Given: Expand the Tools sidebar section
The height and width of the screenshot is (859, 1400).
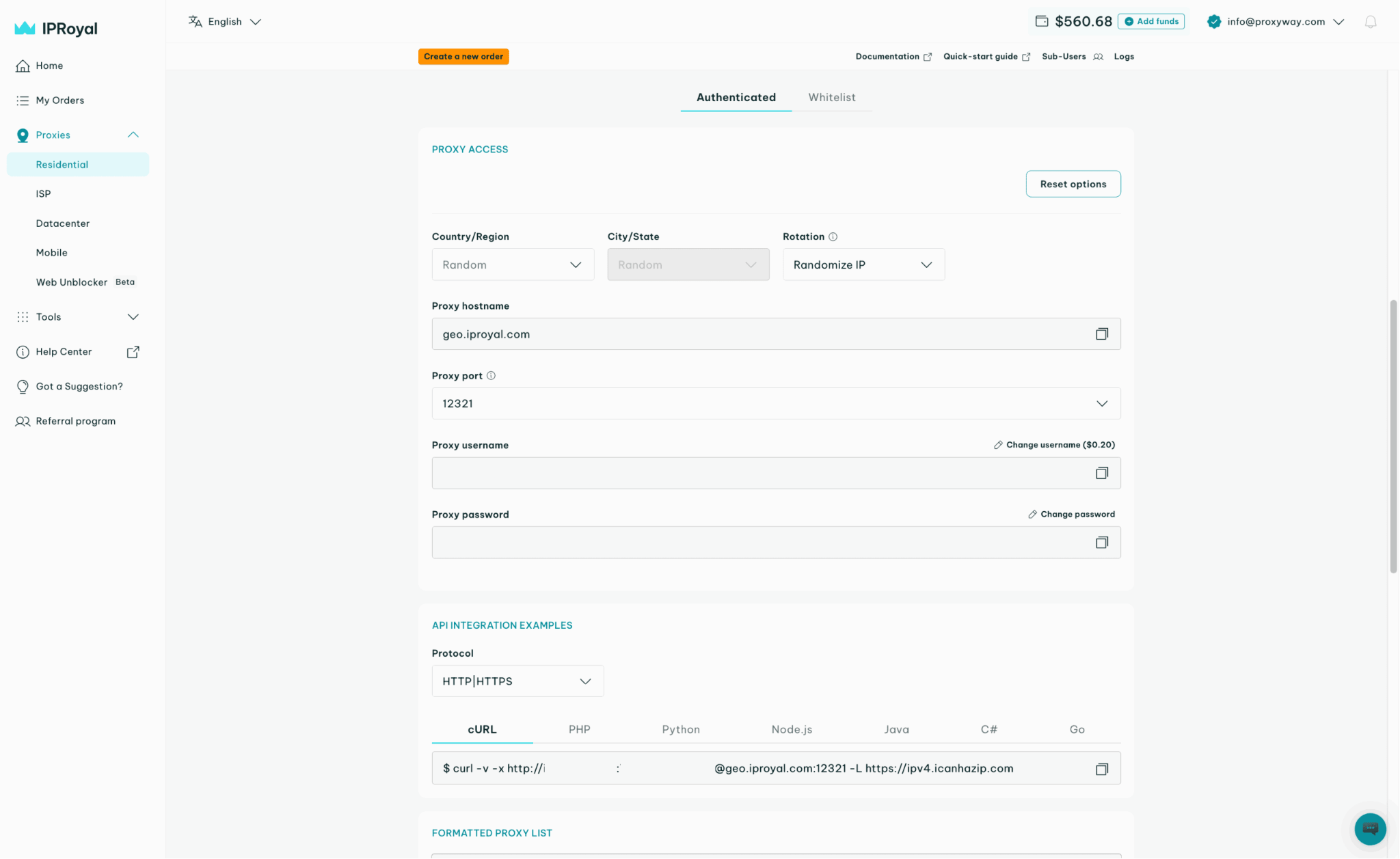Looking at the screenshot, I should (x=133, y=317).
